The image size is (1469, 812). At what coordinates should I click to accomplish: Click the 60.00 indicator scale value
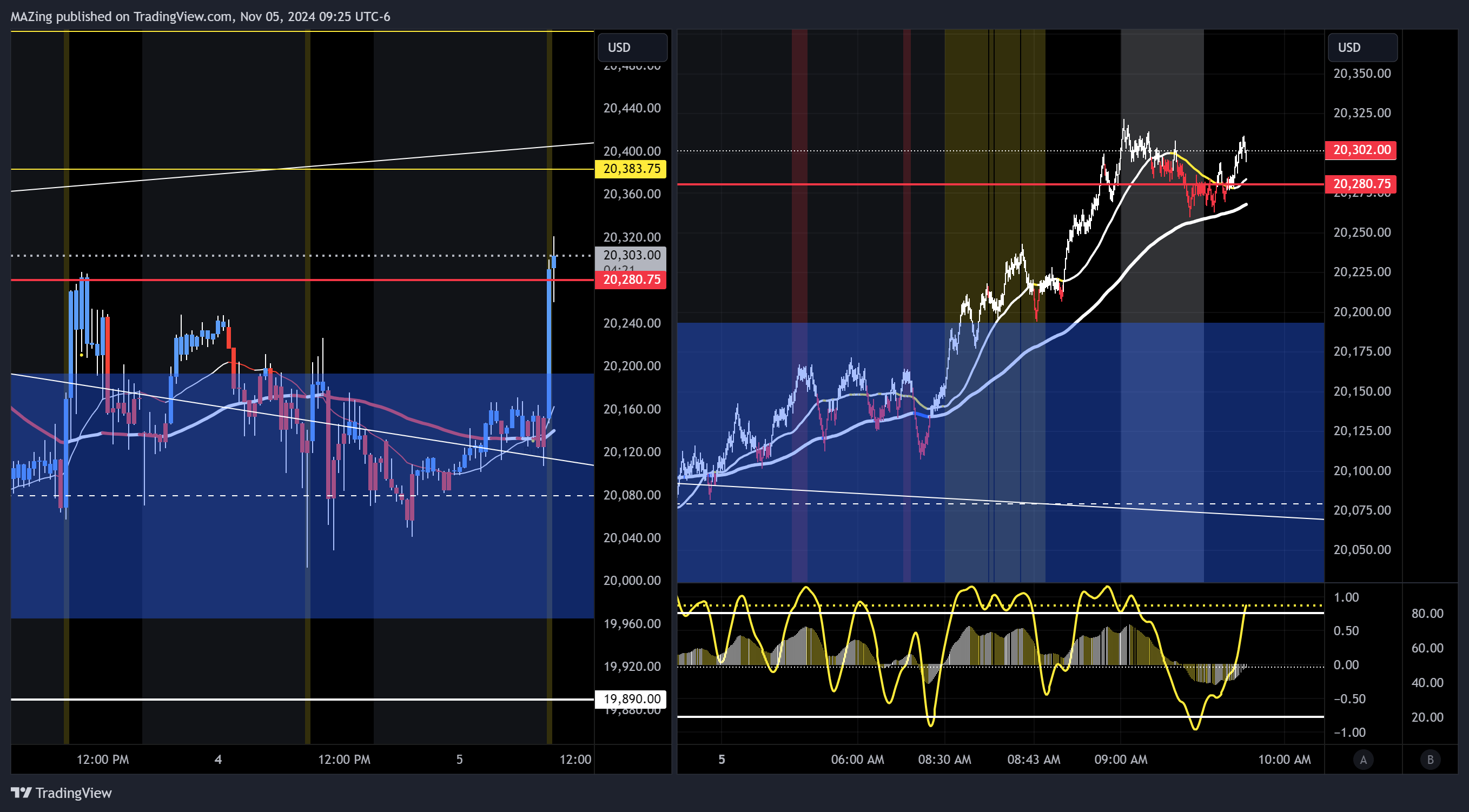[x=1427, y=648]
